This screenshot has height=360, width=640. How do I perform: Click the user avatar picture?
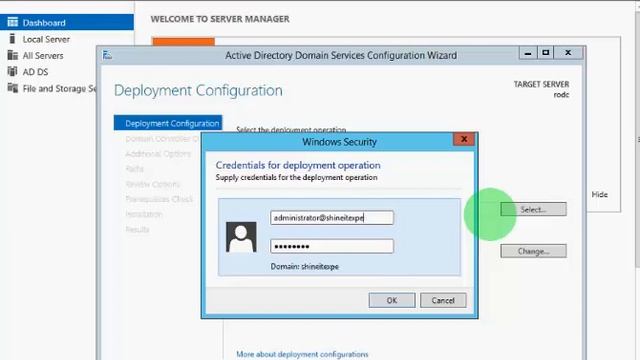click(x=241, y=237)
